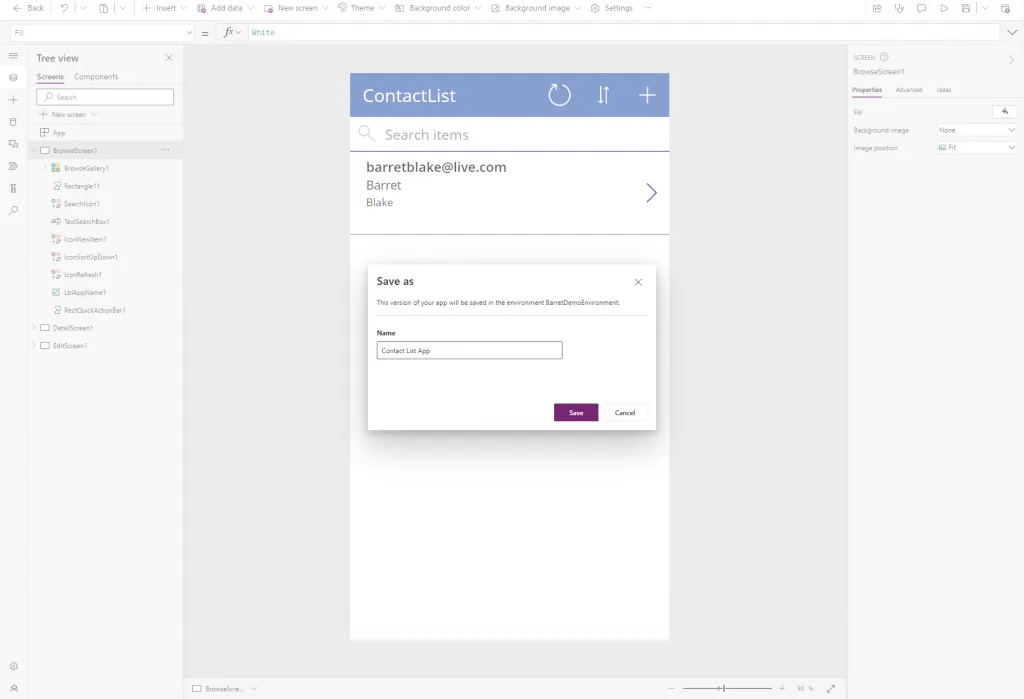Screen dimensions: 1024x699
Task: Expand the EditScreen1 tree node
Action: [x=33, y=345]
